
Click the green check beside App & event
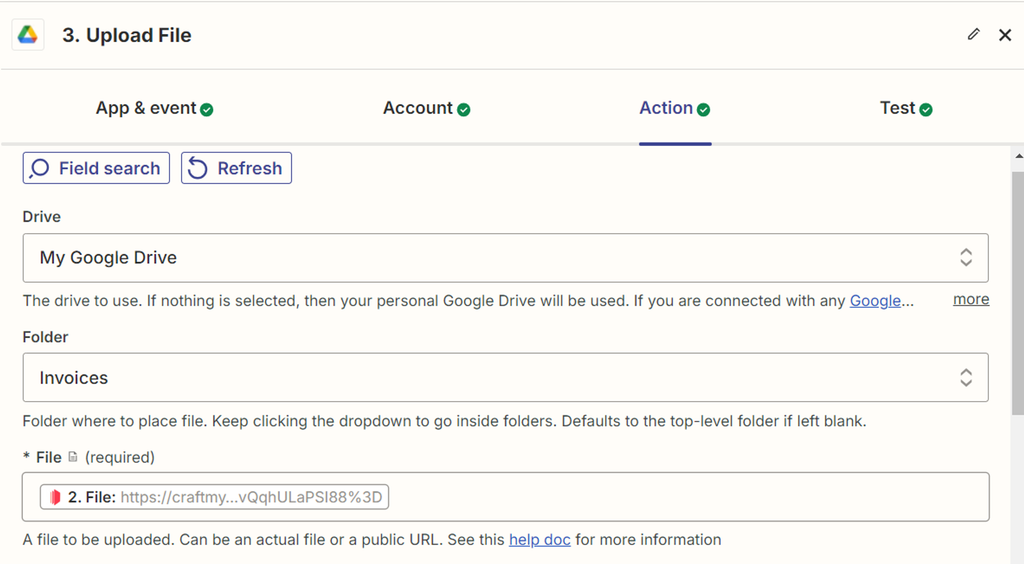207,110
